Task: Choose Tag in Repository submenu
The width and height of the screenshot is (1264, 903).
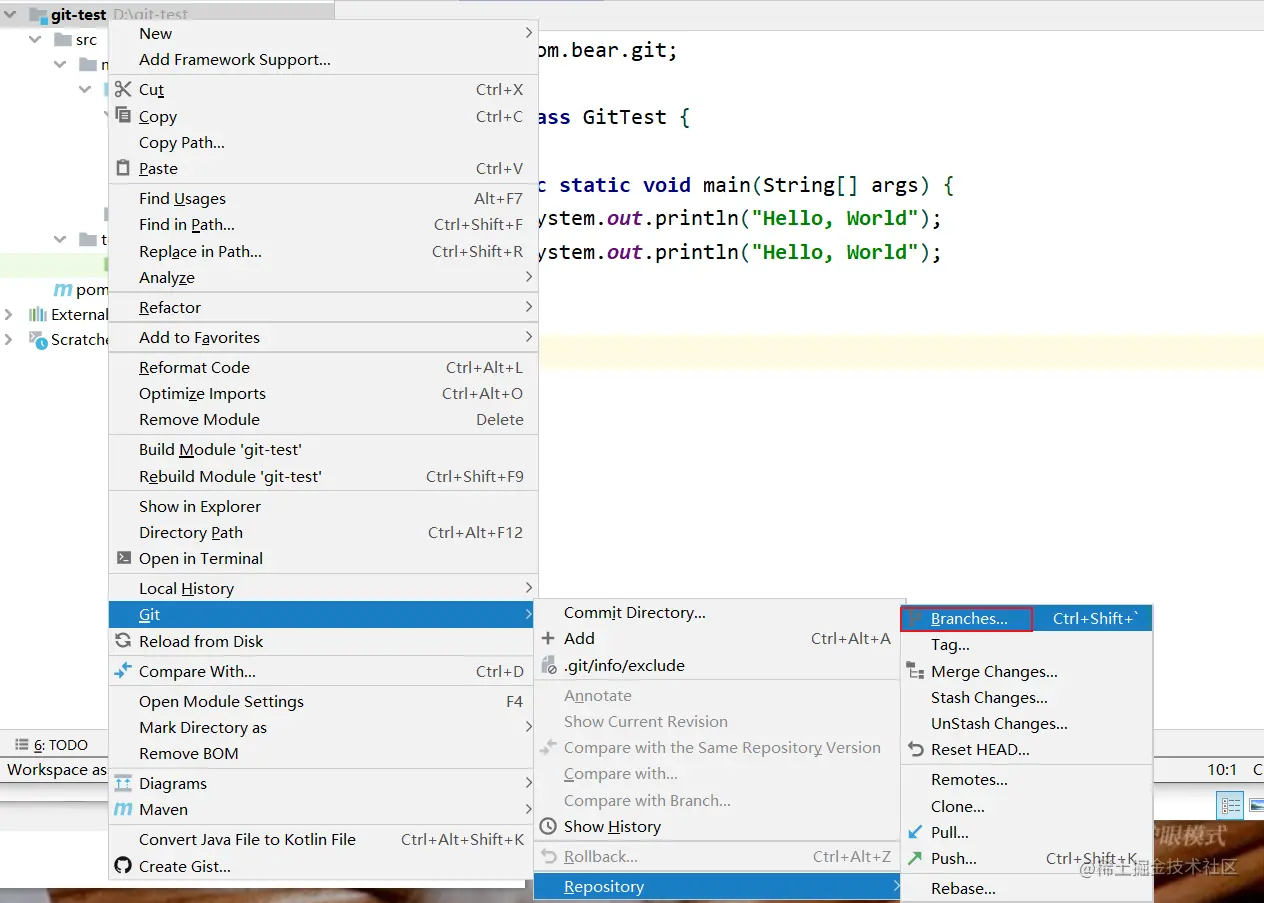Action: coord(1027,645)
